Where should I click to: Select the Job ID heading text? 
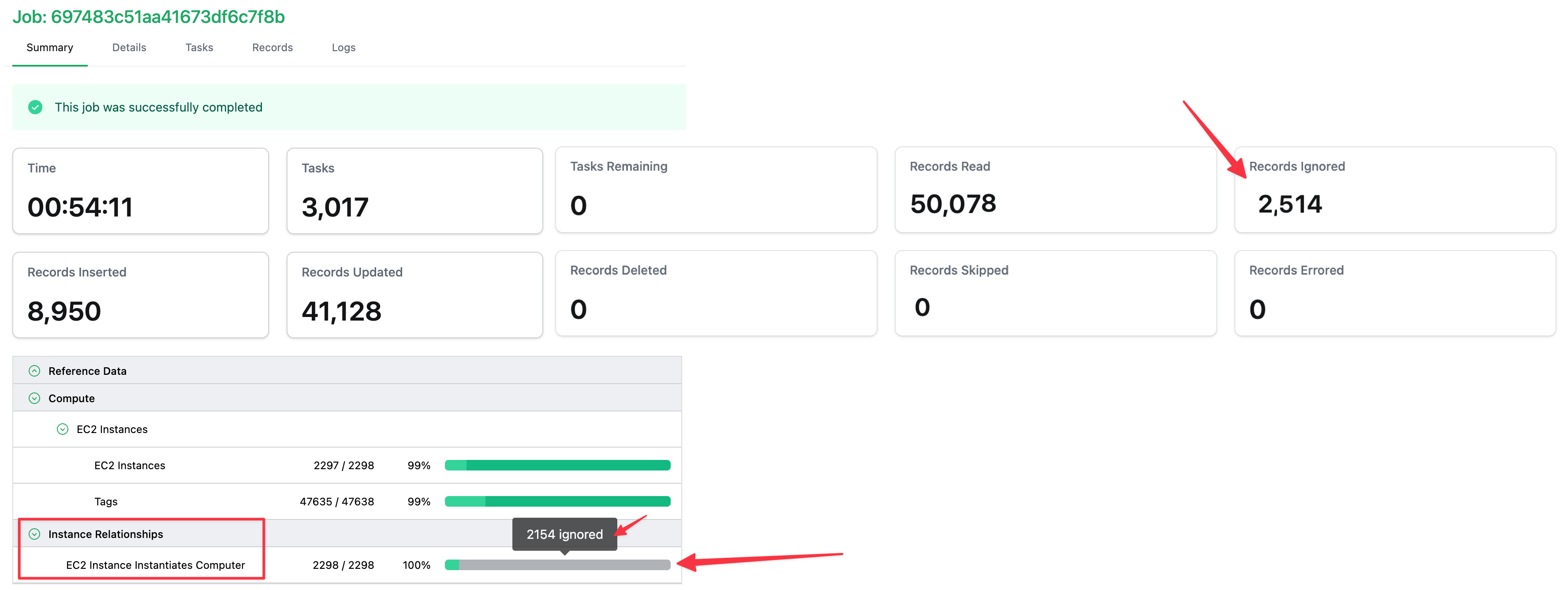tap(149, 16)
